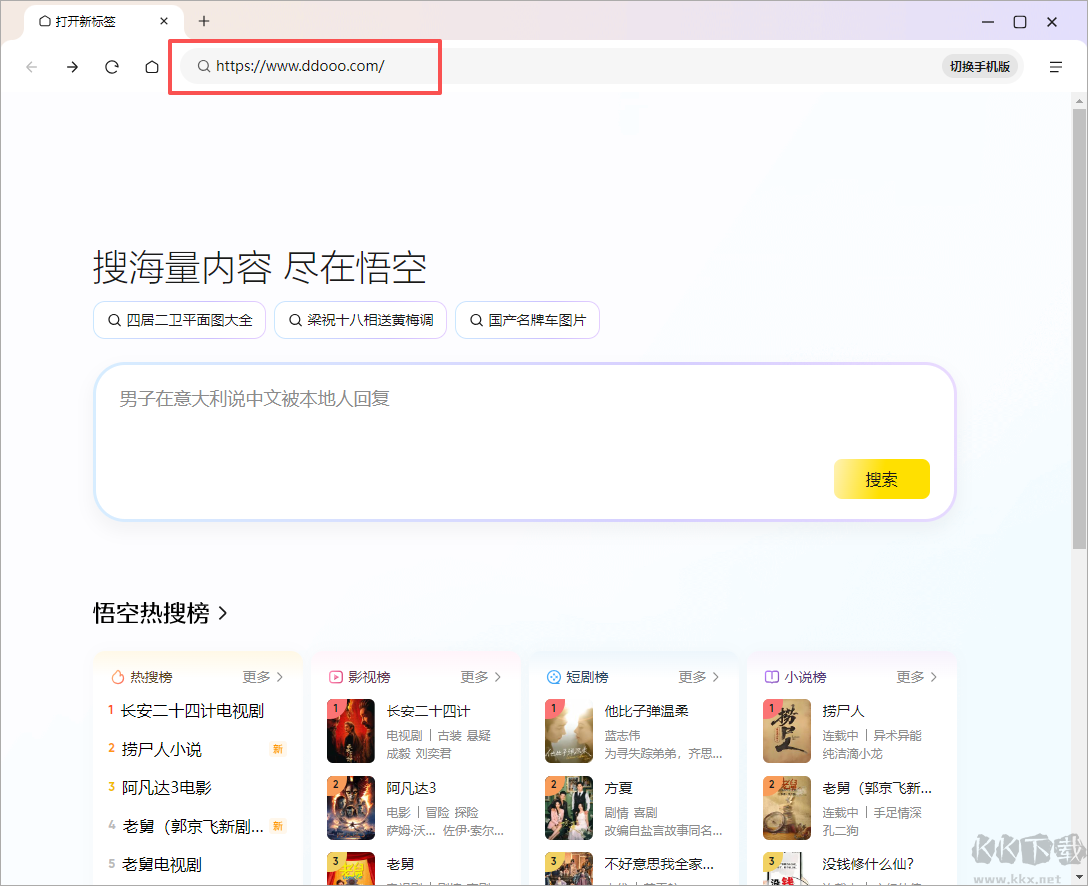Minimize the browser window
The width and height of the screenshot is (1088, 886).
click(988, 22)
